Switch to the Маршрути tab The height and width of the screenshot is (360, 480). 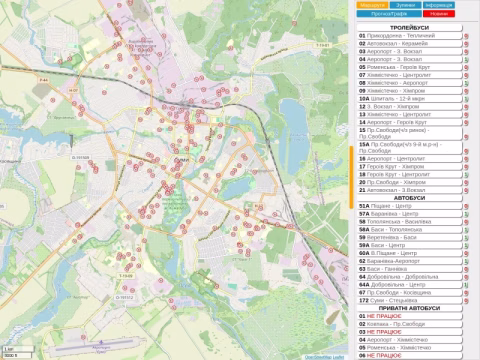click(x=372, y=5)
